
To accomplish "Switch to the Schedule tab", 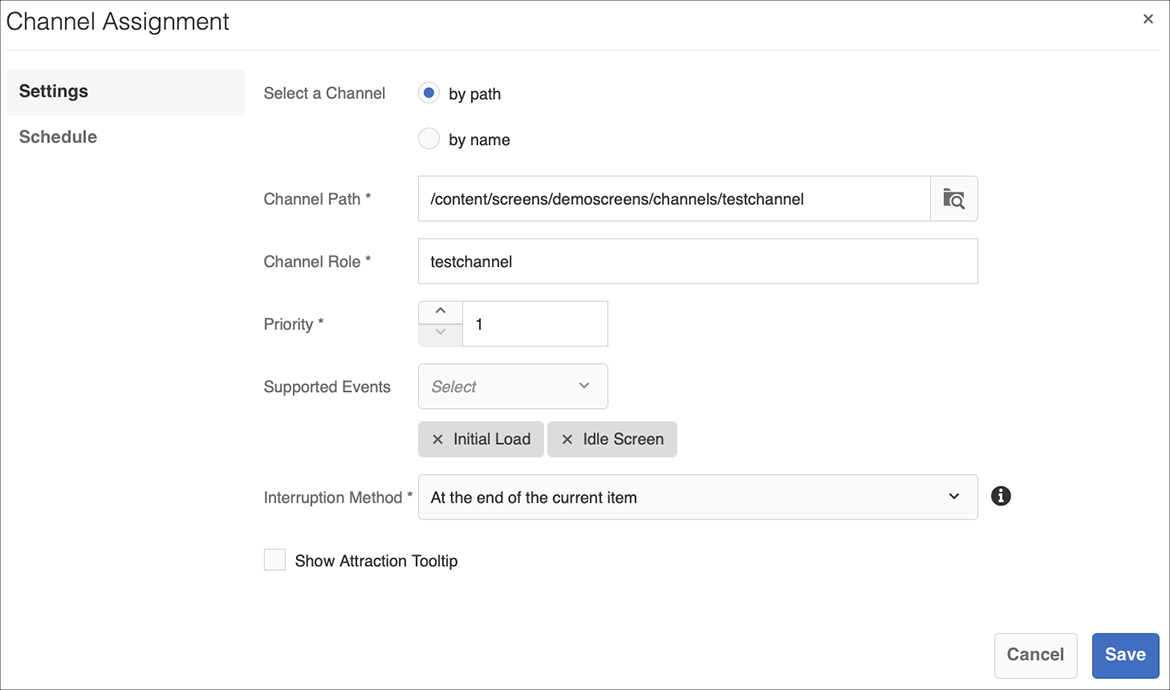I will click(x=58, y=137).
